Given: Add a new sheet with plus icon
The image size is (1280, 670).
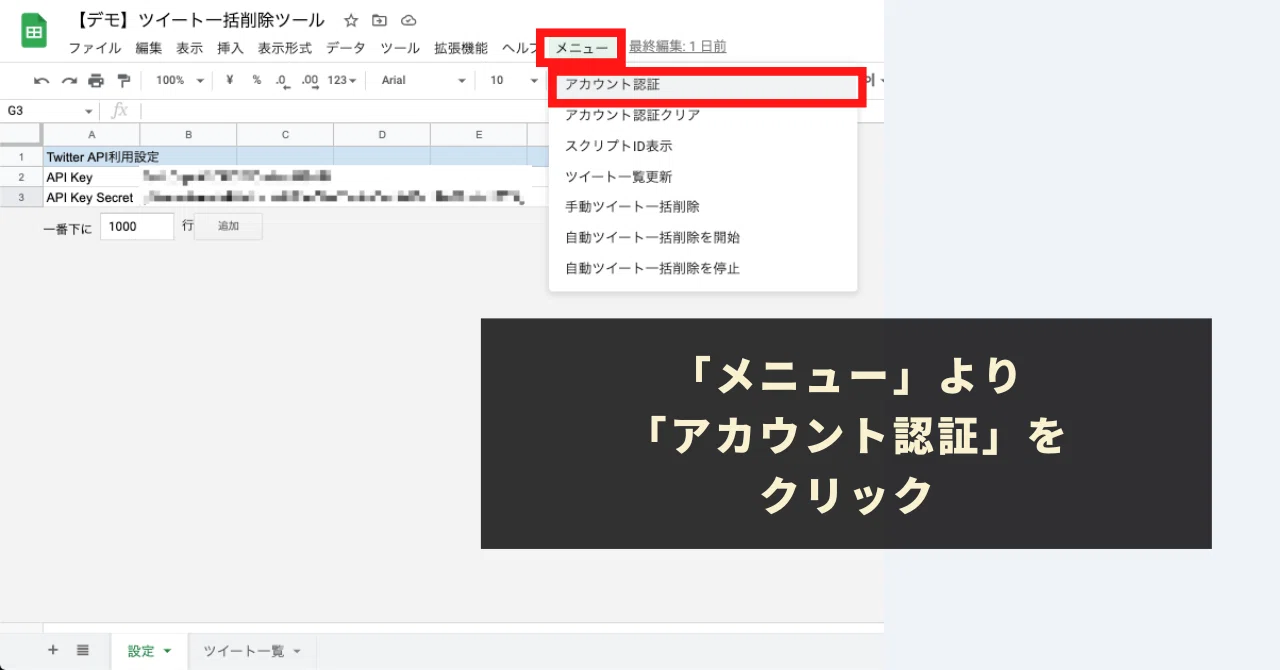Looking at the screenshot, I should 53,650.
